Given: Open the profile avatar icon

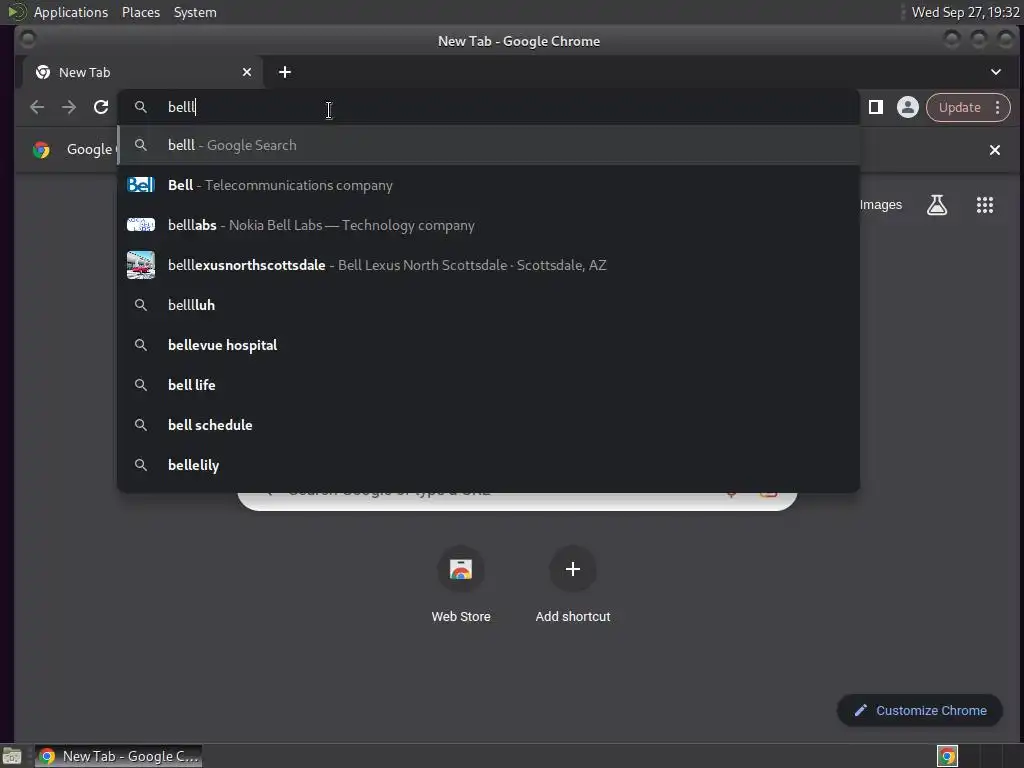Looking at the screenshot, I should point(908,107).
